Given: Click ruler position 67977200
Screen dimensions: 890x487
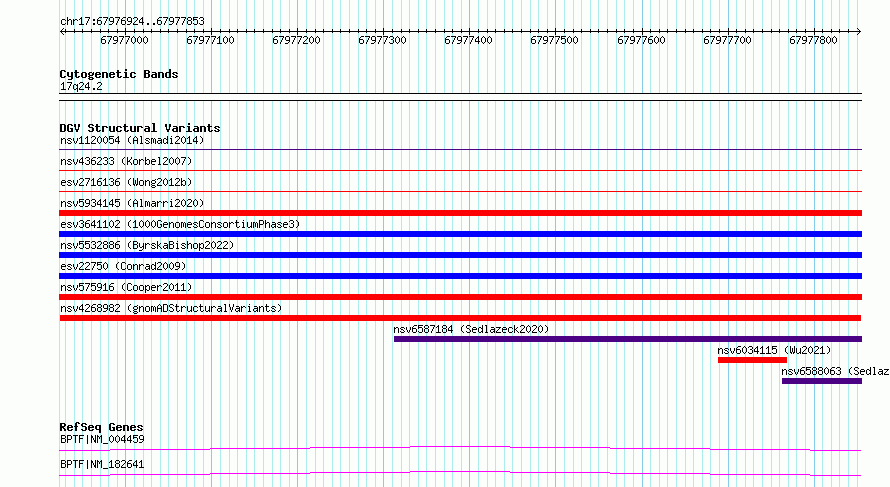Looking at the screenshot, I should [x=296, y=40].
